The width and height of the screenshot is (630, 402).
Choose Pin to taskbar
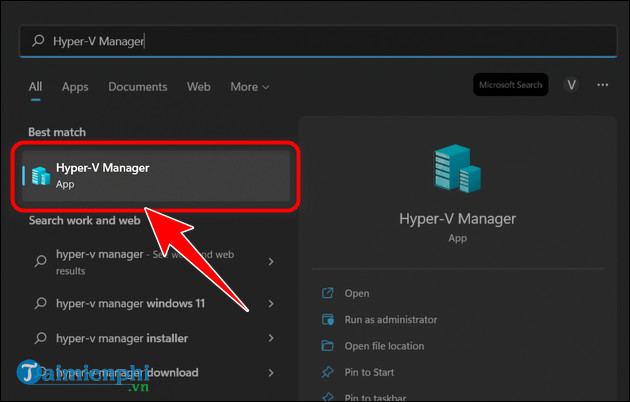pos(375,398)
